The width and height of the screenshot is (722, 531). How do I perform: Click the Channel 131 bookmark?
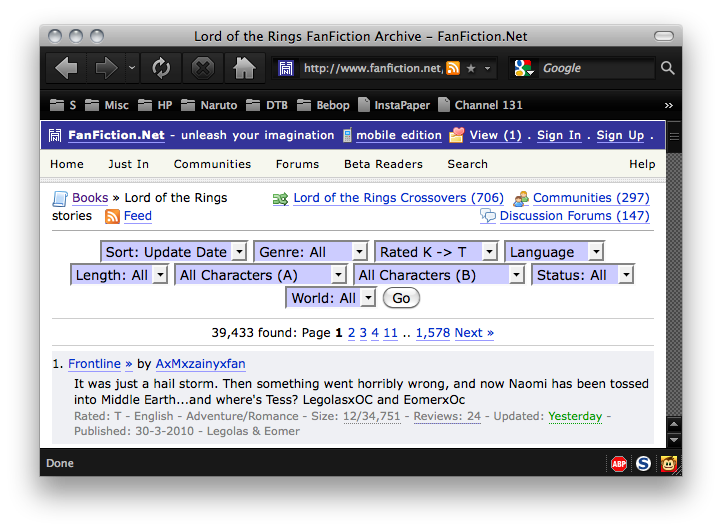(481, 105)
